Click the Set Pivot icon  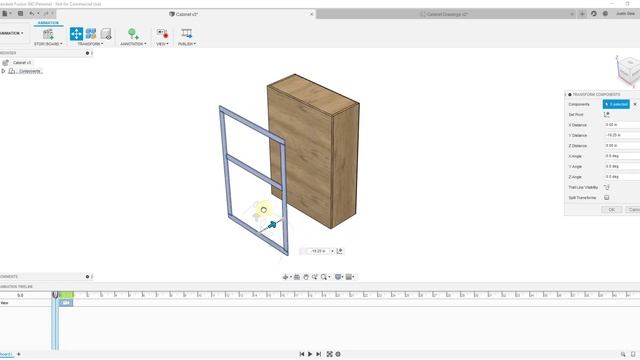[x=607, y=115]
